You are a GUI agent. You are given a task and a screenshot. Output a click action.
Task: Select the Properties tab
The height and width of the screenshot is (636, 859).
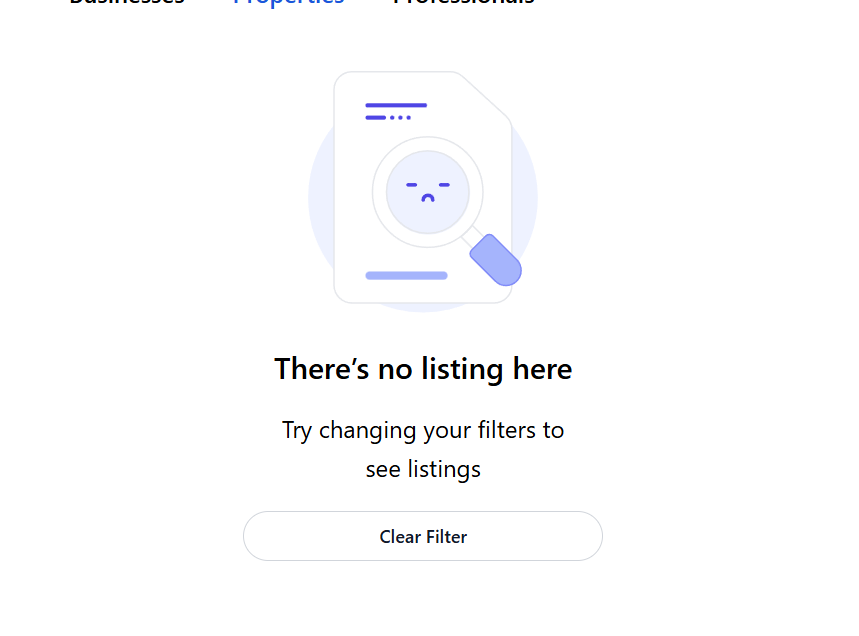(288, 3)
